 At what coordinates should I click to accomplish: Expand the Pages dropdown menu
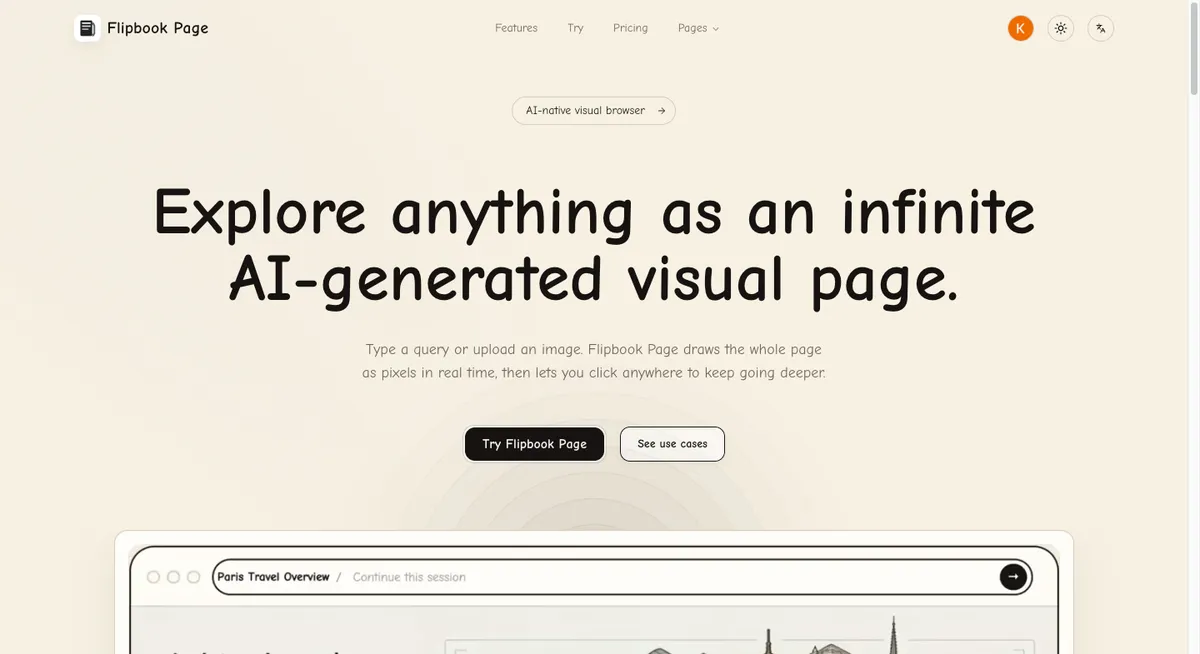coord(698,28)
